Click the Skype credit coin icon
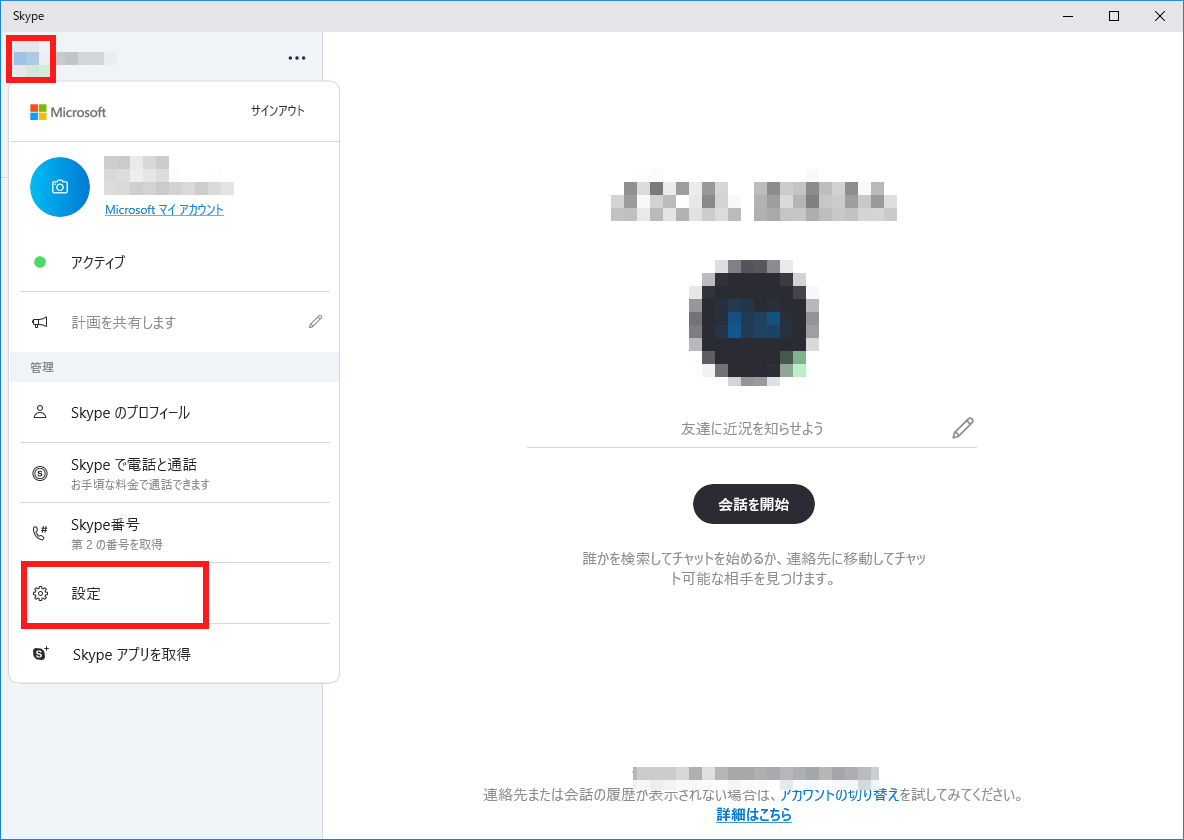The image size is (1184, 840). [40, 473]
